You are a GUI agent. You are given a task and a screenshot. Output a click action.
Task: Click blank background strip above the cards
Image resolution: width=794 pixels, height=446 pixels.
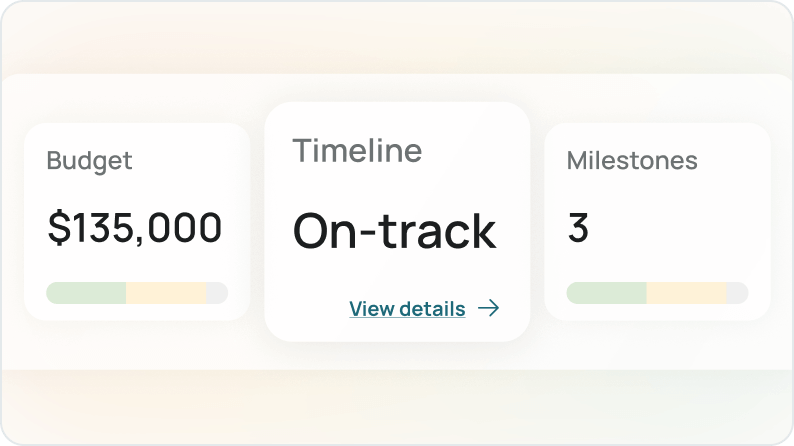397,40
